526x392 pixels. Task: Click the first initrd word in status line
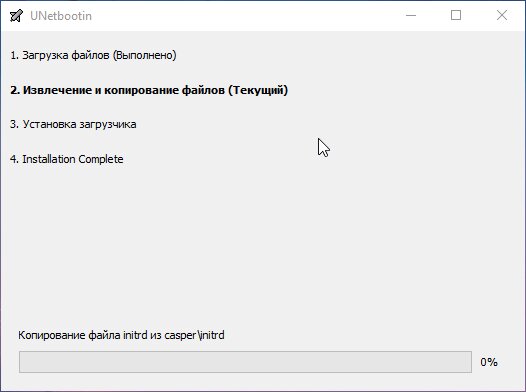135,335
